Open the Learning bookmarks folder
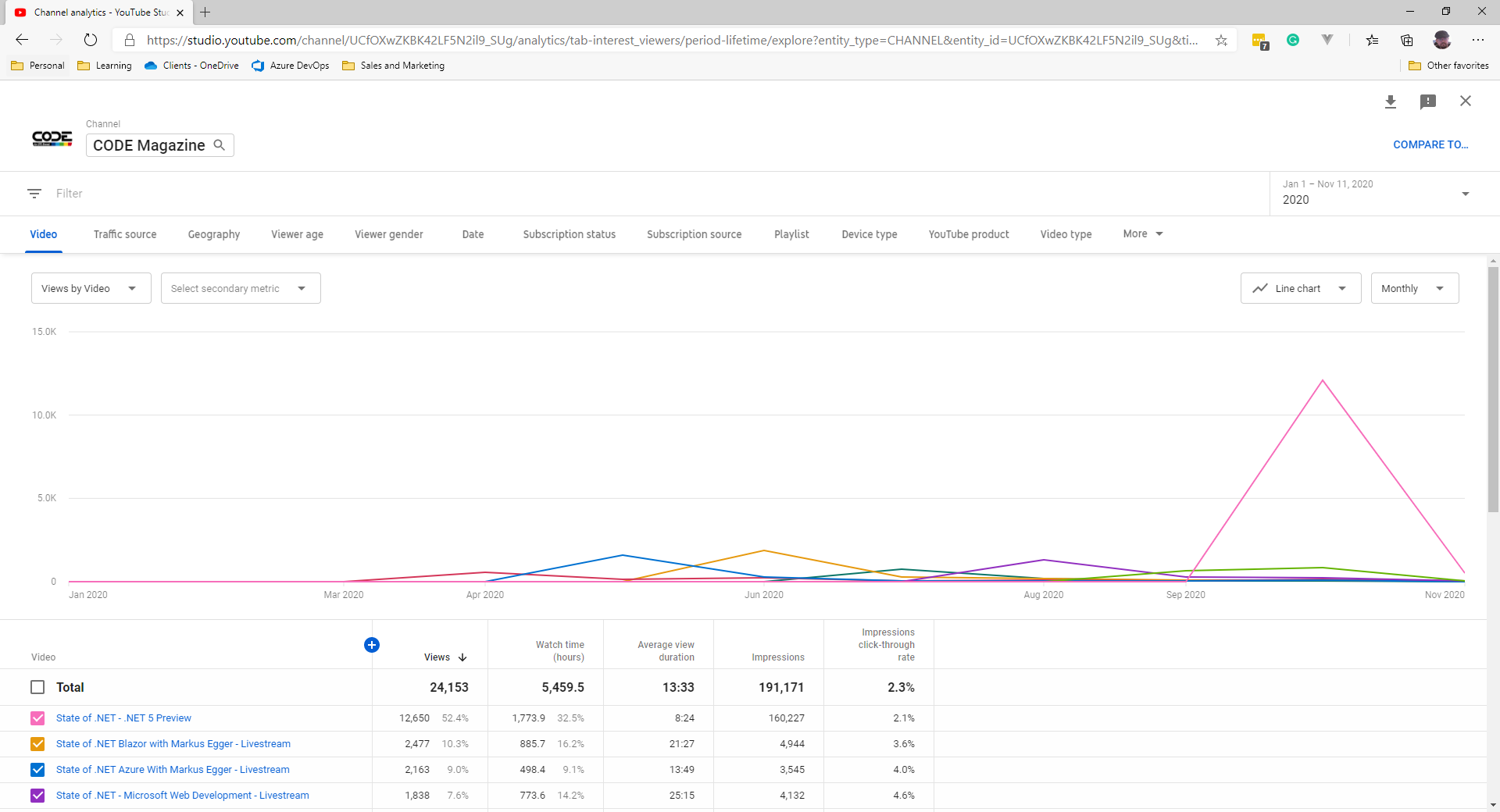 pos(105,66)
